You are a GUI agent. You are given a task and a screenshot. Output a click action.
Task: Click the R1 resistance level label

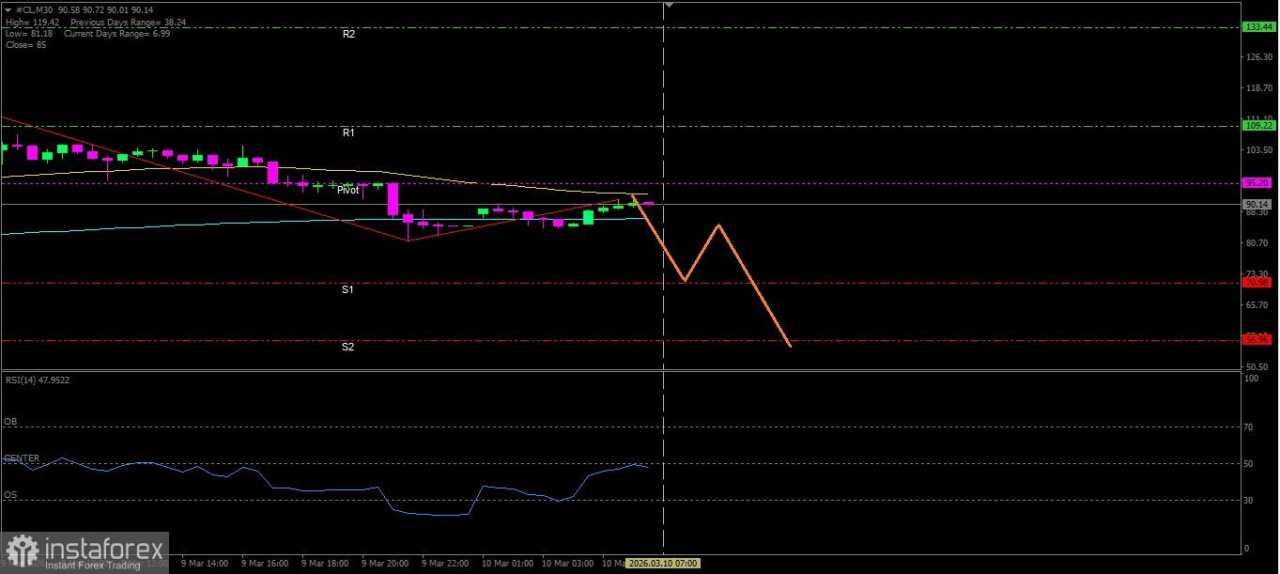[348, 132]
